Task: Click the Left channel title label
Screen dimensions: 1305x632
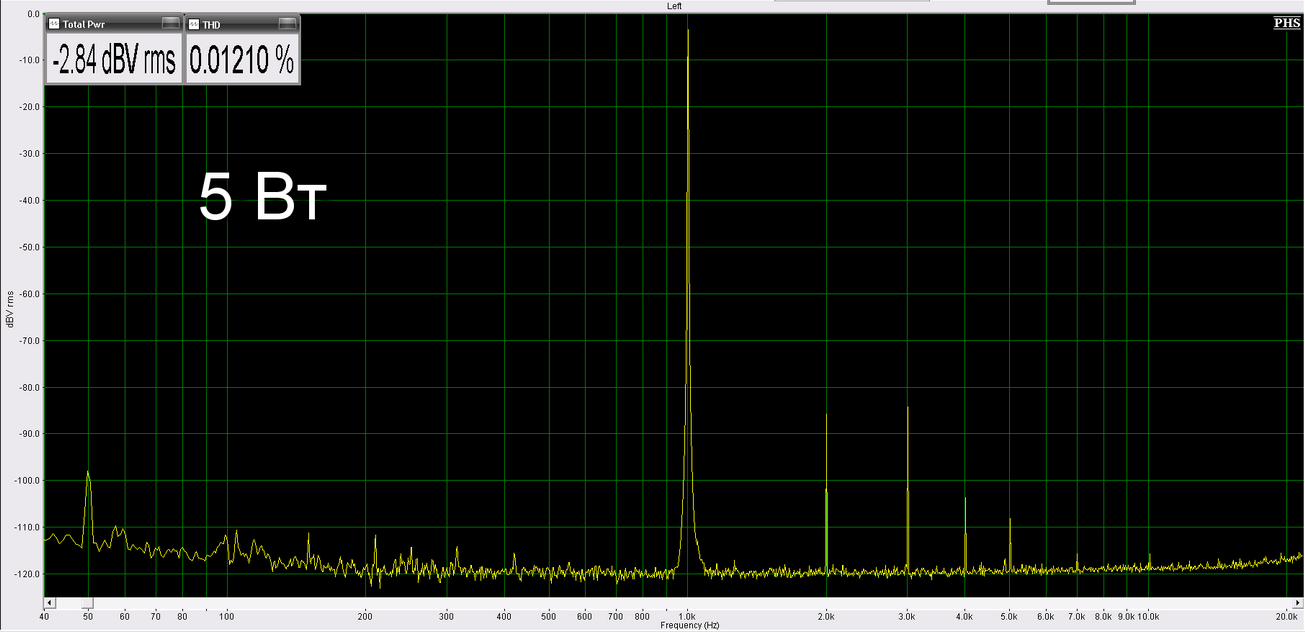Action: tap(674, 6)
